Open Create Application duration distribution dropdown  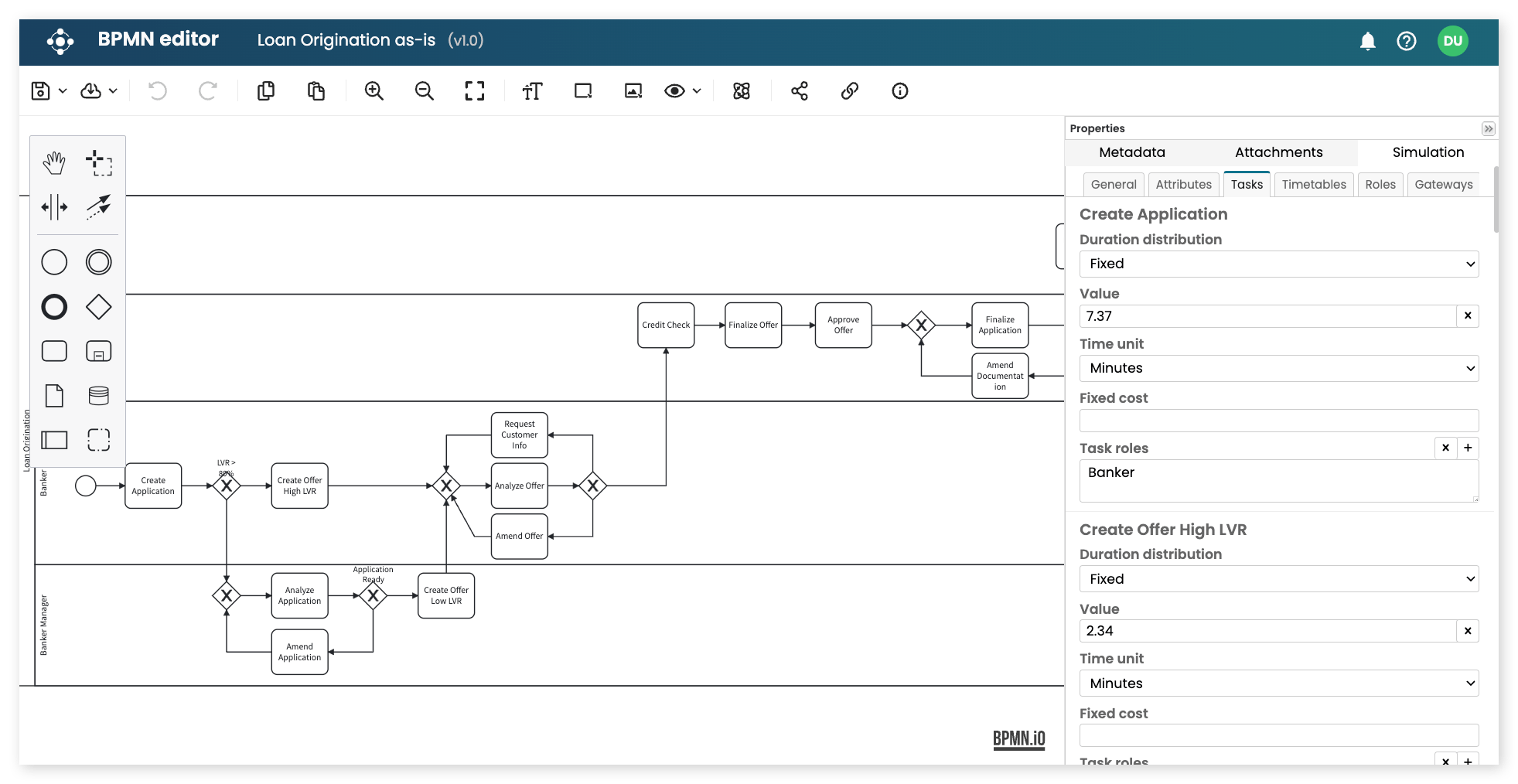(1279, 264)
